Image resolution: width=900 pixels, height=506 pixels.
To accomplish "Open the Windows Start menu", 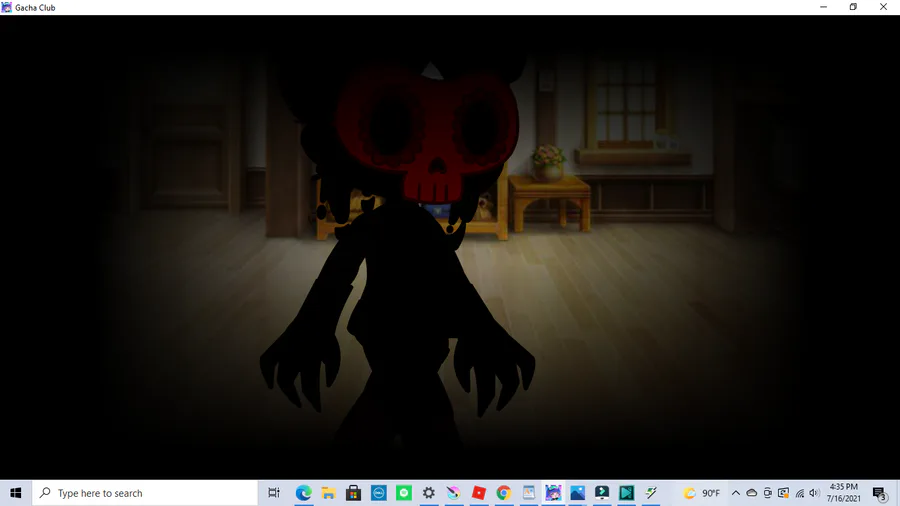I will click(15, 493).
